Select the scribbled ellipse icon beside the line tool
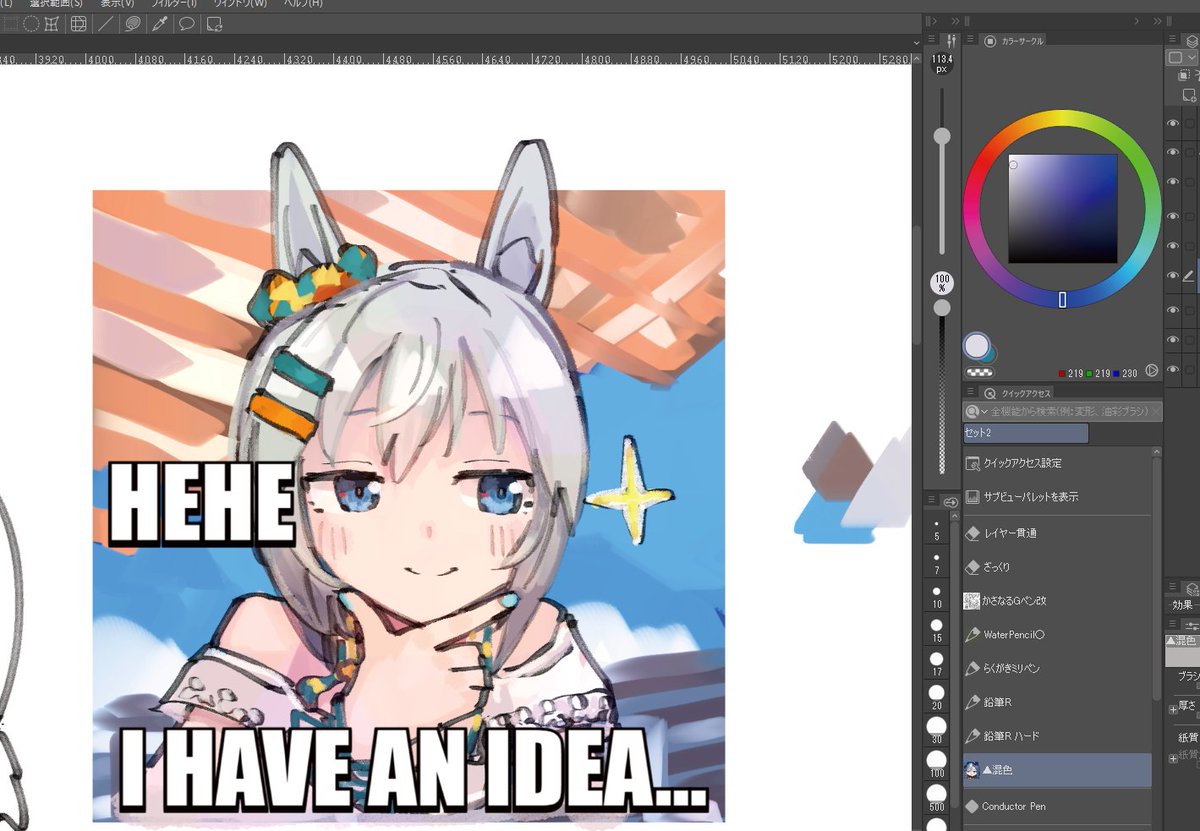The width and height of the screenshot is (1200, 831). pos(132,24)
